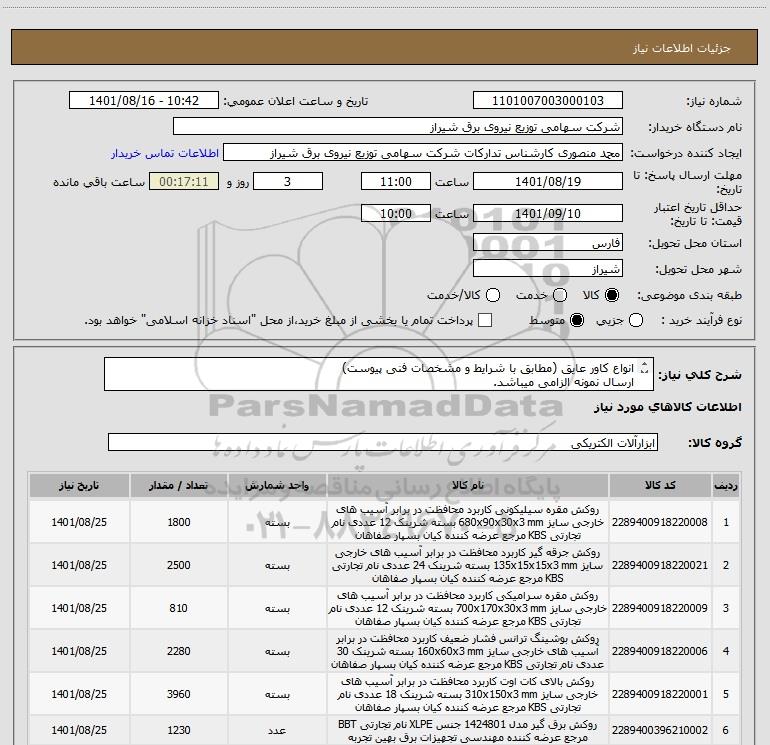770x745 pixels.
Task: Click quantity 810 in row 3
Action: (x=179, y=608)
